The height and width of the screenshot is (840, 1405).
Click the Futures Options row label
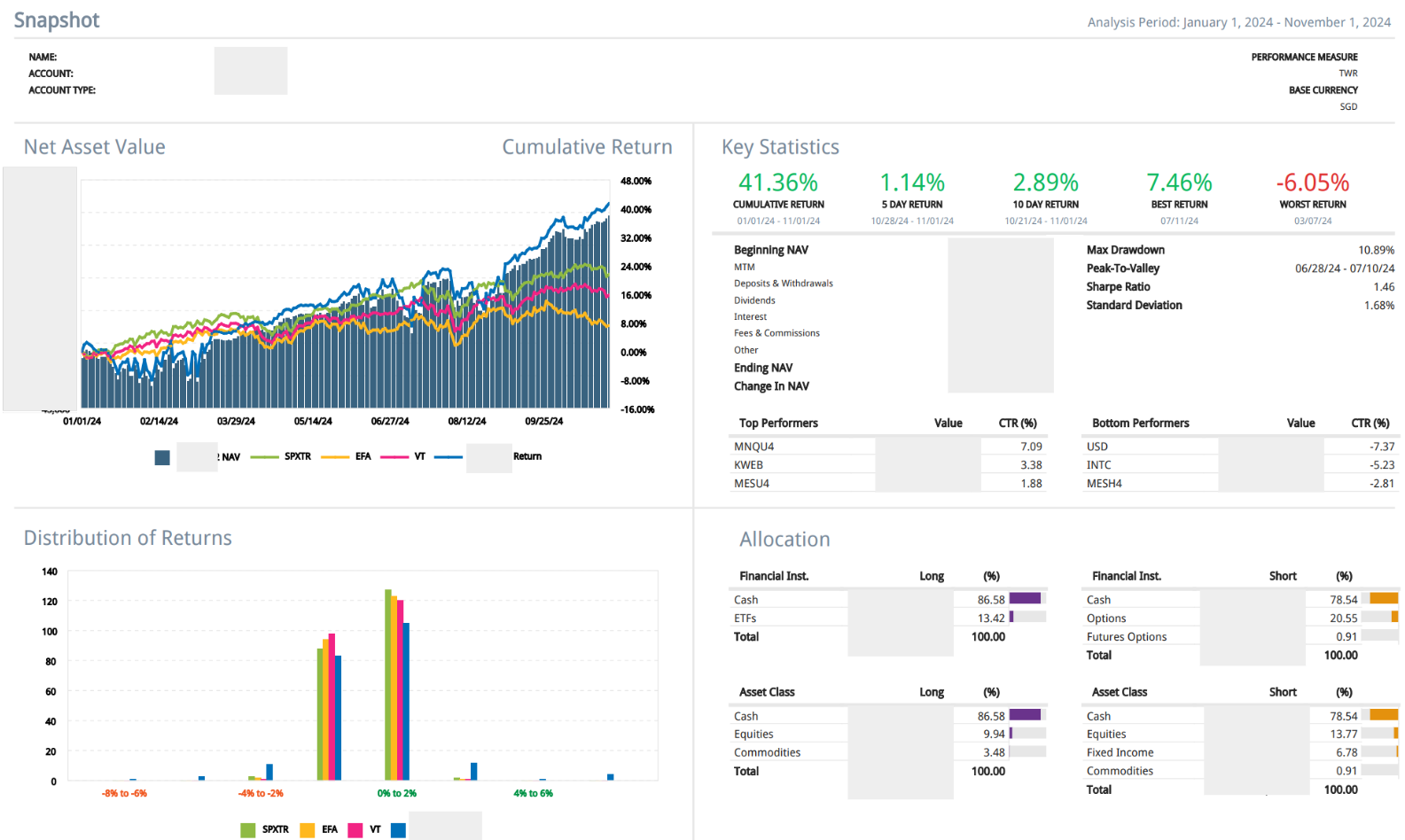1127,636
